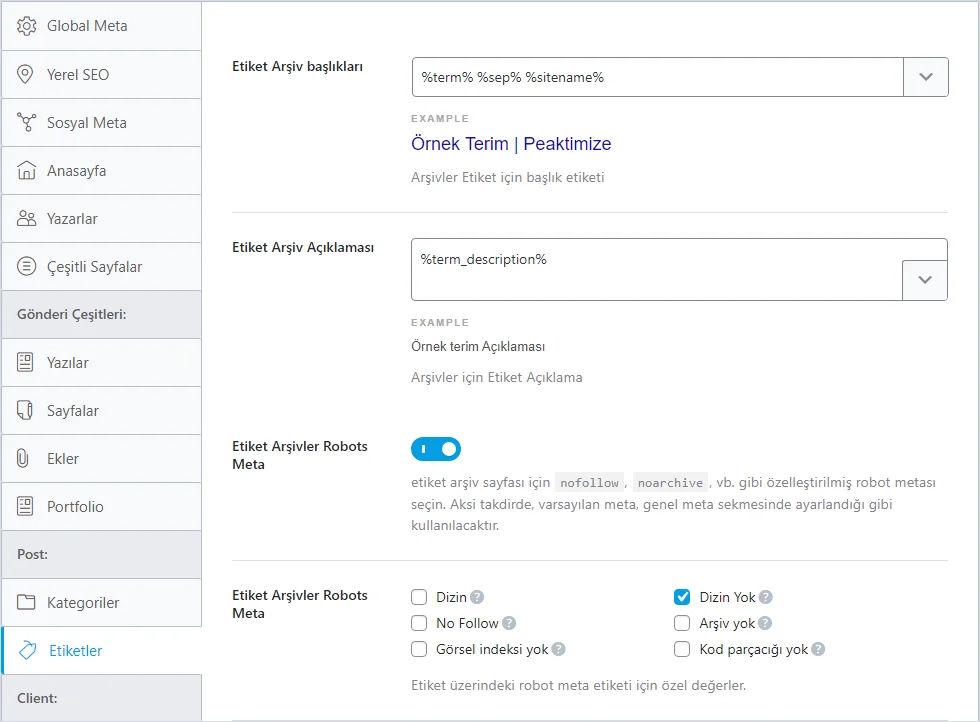Screen dimensions: 980x722
Task: Click the Ekler paperclip icon
Action: point(23,458)
